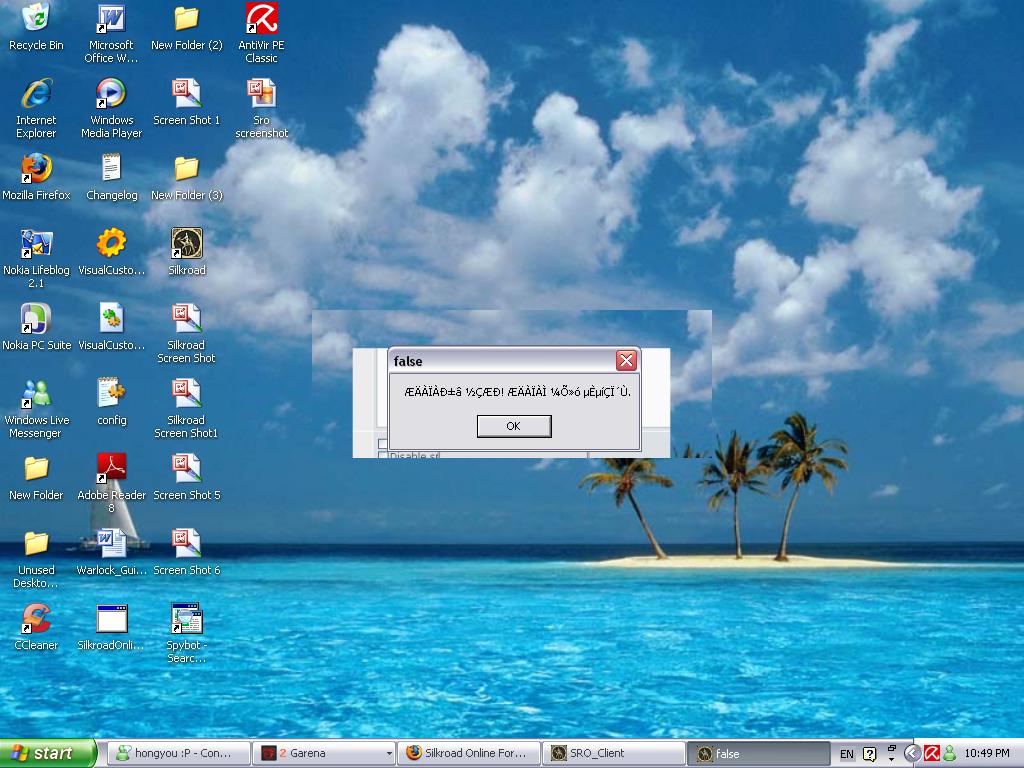Screen dimensions: 1024x768
Task: Expand hidden system tray icons chevron
Action: pyautogui.click(x=912, y=753)
